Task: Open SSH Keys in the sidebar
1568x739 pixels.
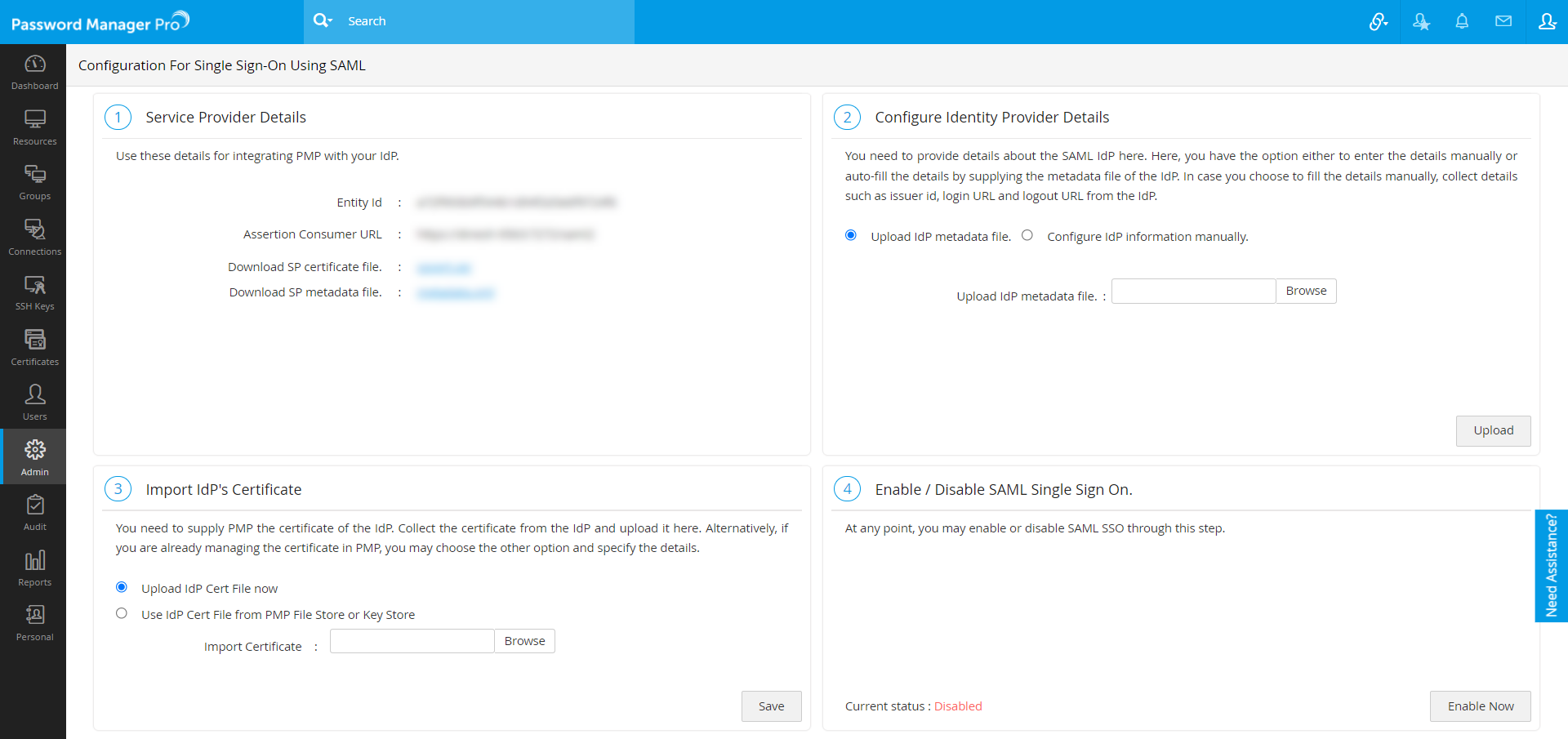Action: coord(34,292)
